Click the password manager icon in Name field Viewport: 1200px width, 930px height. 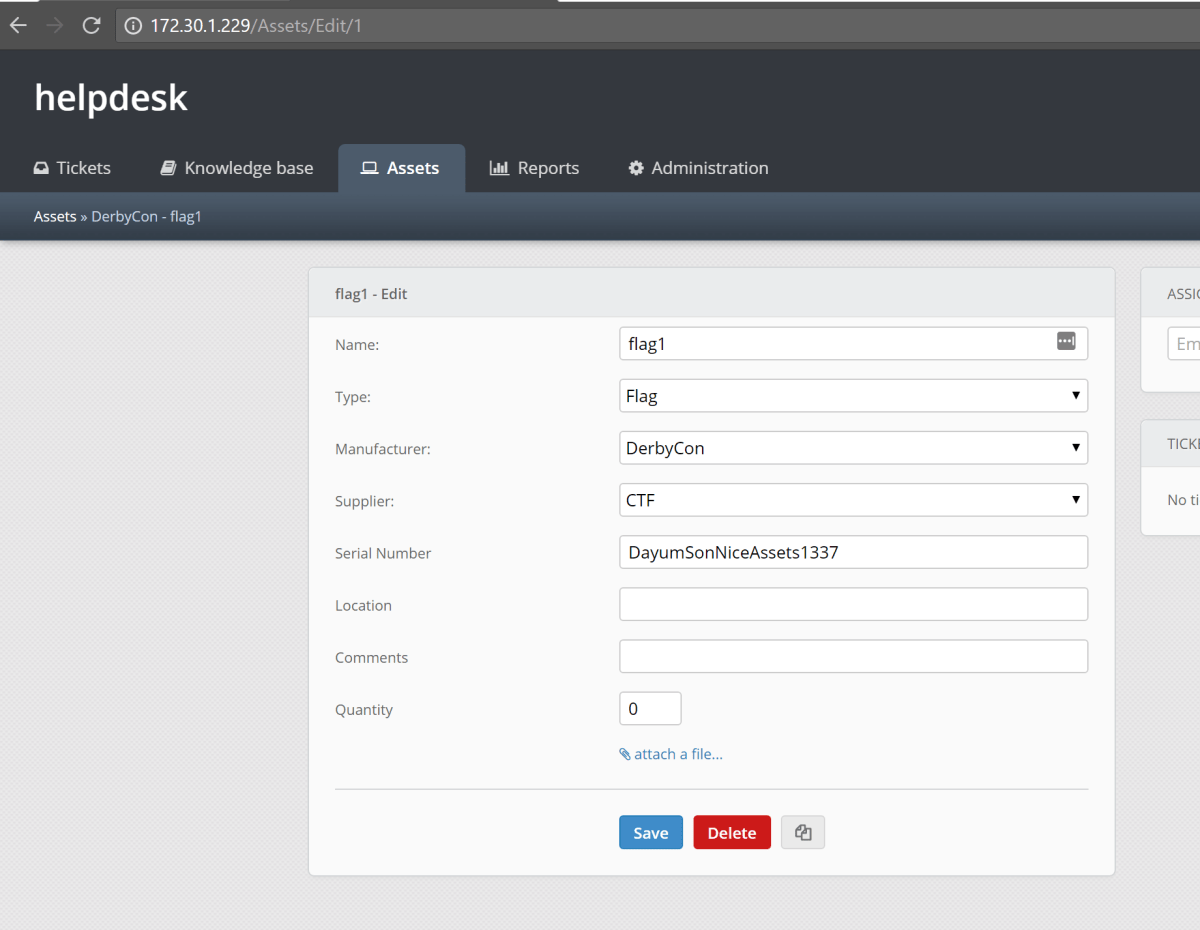click(1066, 342)
